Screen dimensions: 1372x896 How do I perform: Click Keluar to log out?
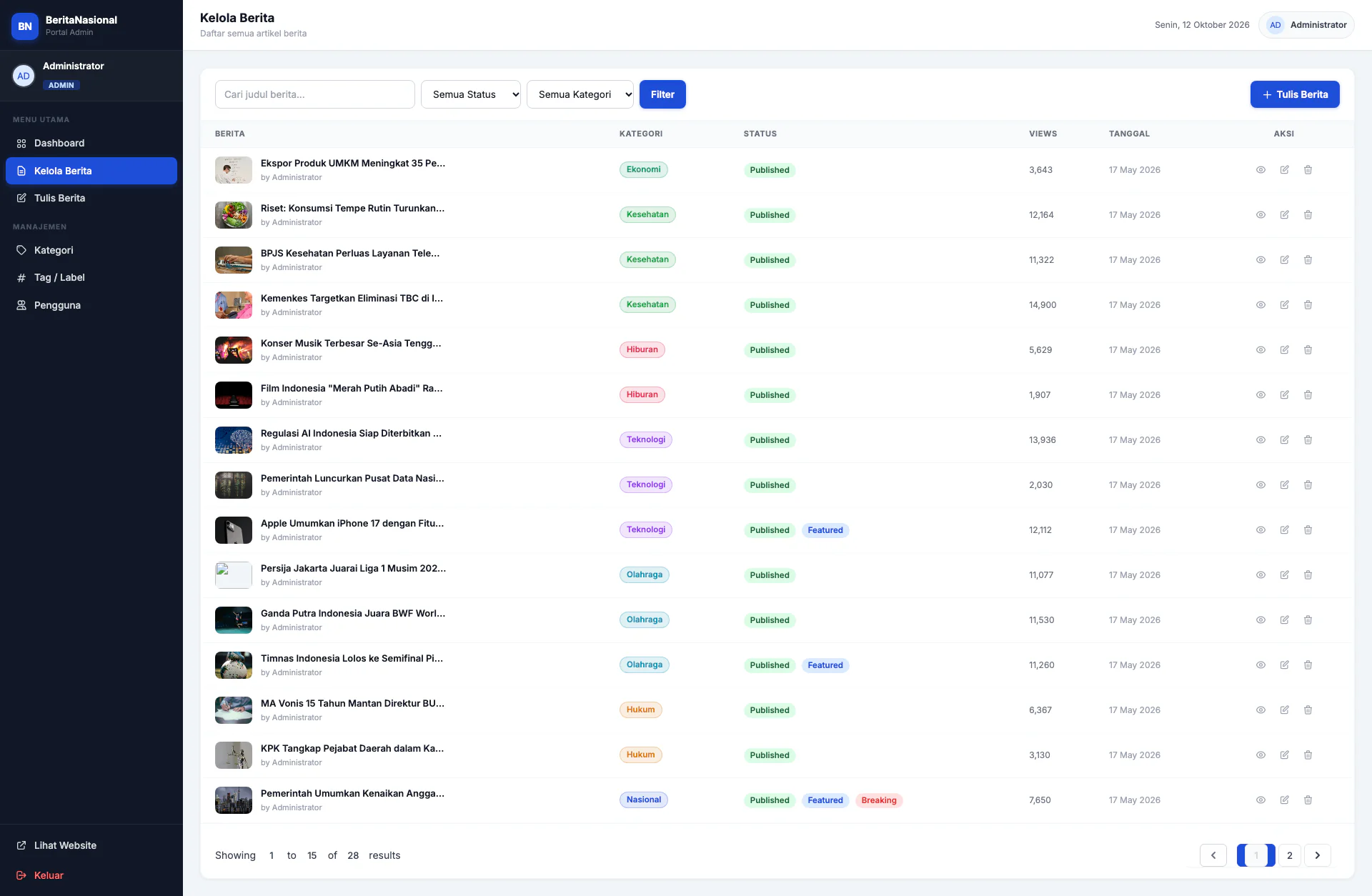click(x=91, y=875)
